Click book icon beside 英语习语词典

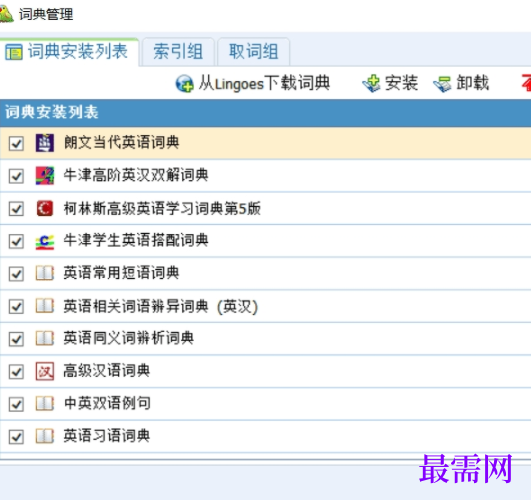pos(45,436)
